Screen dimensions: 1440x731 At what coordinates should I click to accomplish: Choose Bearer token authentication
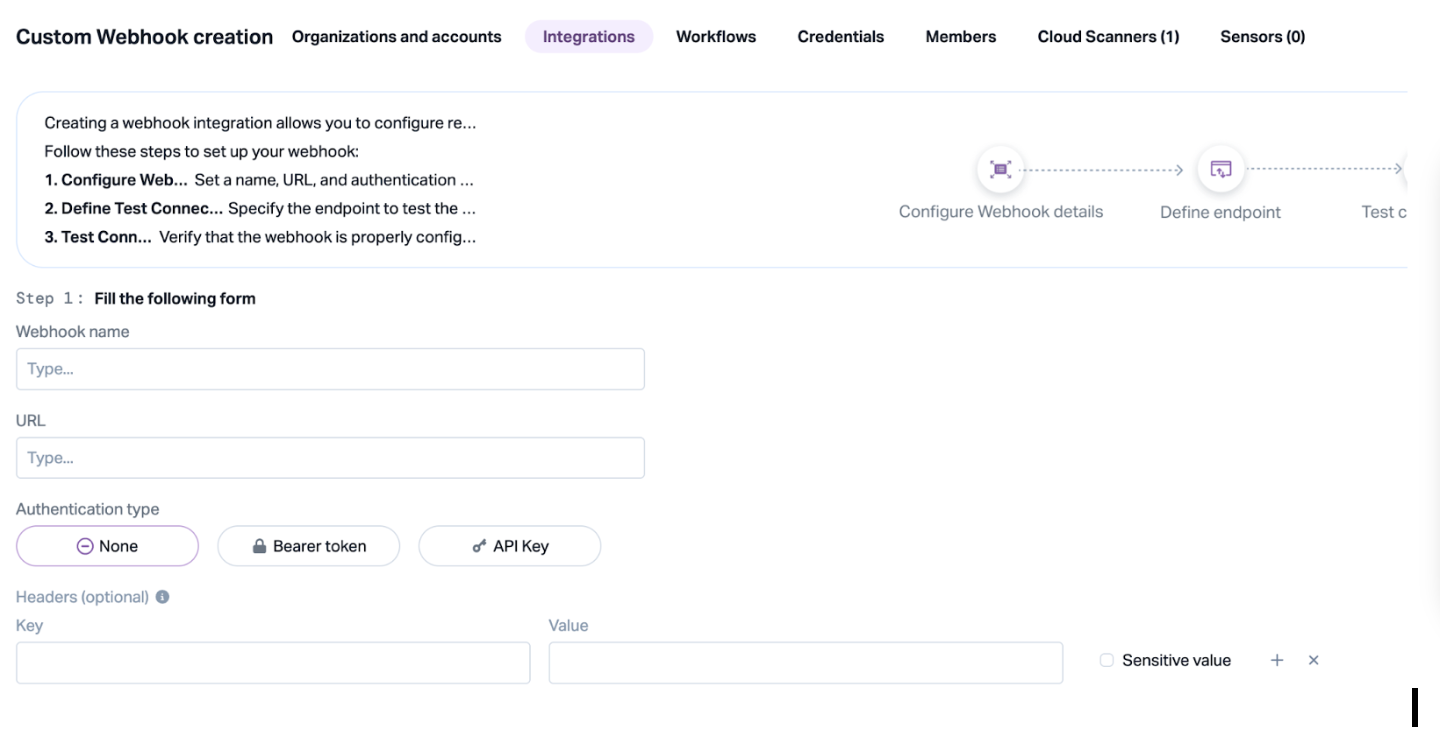point(308,546)
